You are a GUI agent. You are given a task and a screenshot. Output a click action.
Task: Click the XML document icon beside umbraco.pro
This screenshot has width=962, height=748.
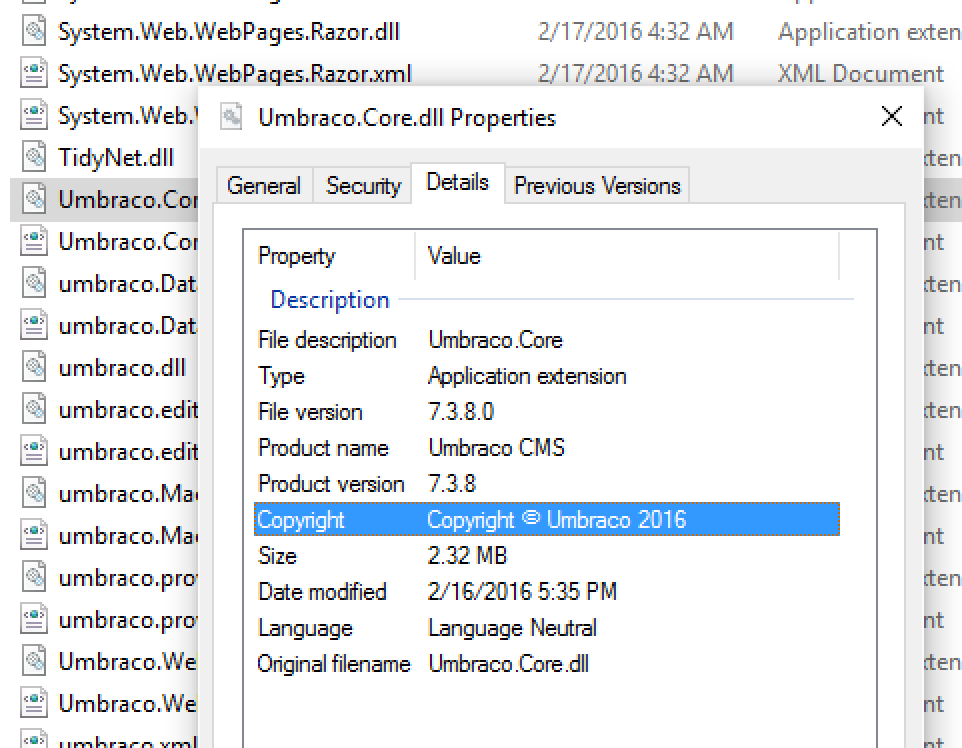34,619
